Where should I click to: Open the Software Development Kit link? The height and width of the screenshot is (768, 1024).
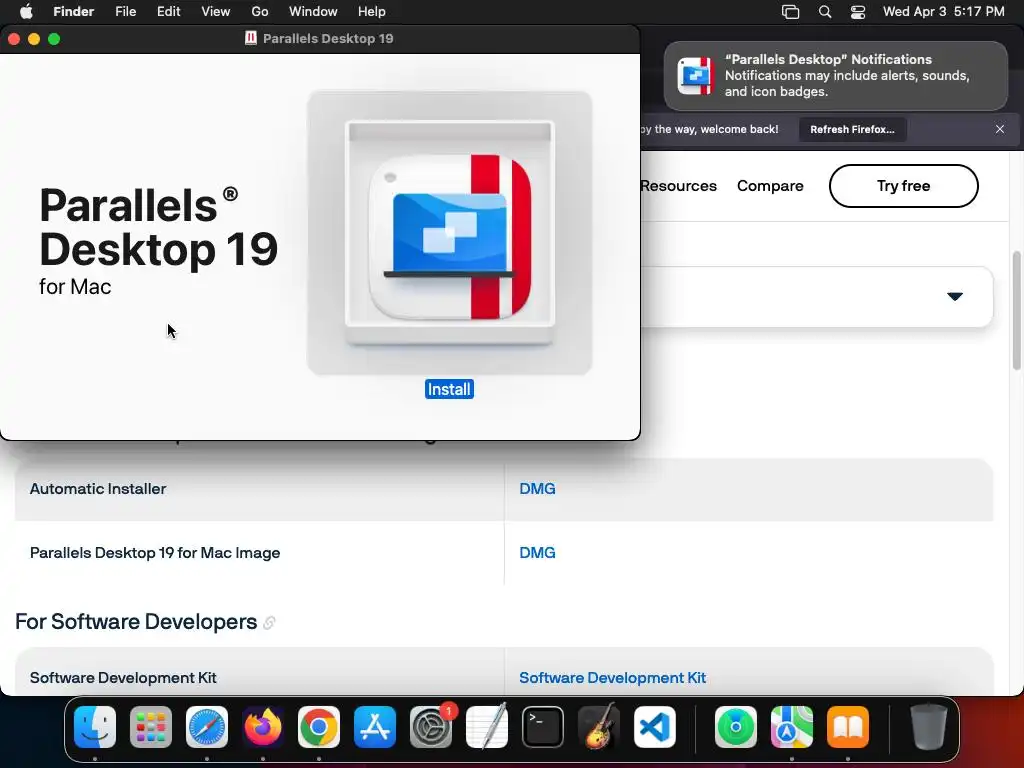(613, 678)
